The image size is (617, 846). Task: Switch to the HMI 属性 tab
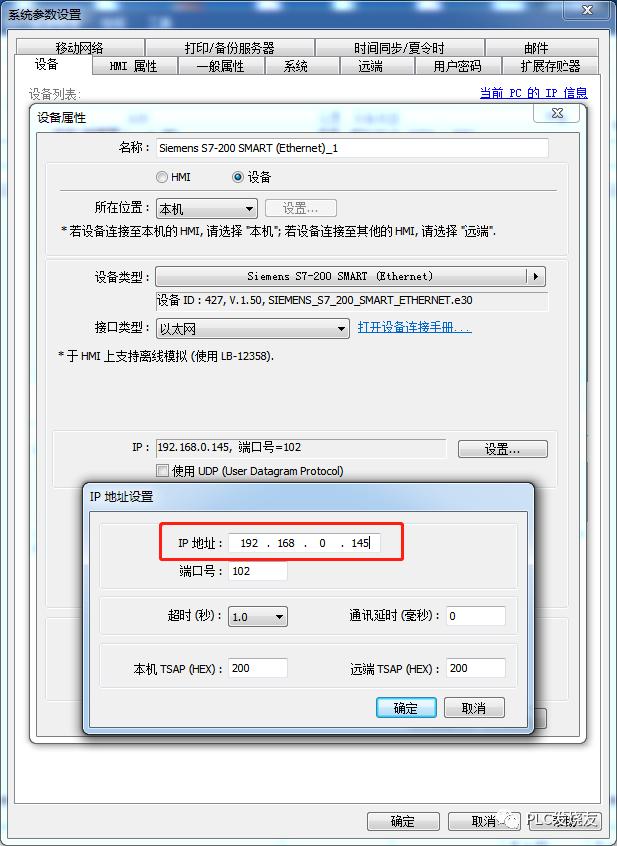click(x=133, y=66)
